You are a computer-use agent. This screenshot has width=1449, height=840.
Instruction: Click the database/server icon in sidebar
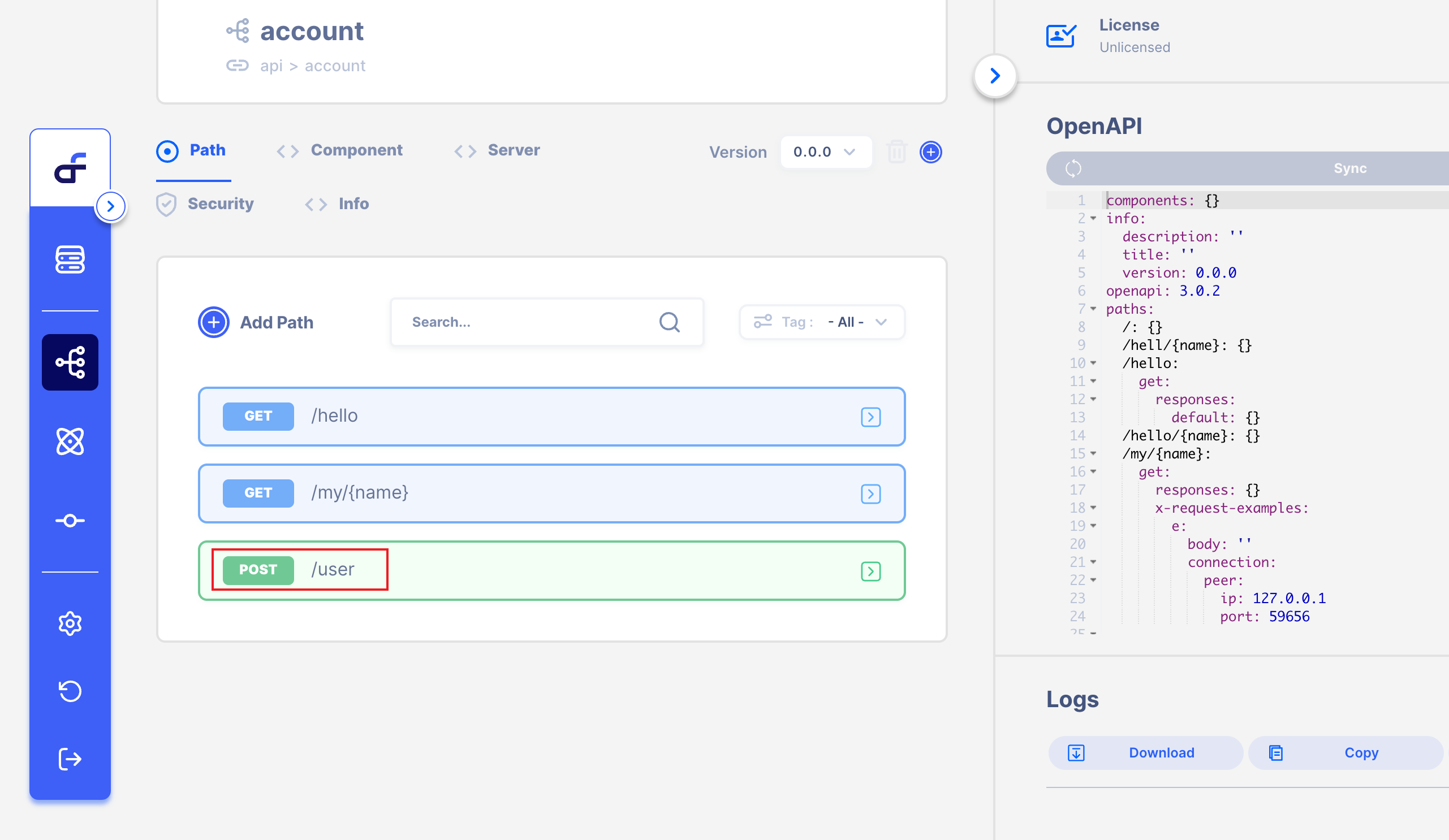pyautogui.click(x=69, y=259)
